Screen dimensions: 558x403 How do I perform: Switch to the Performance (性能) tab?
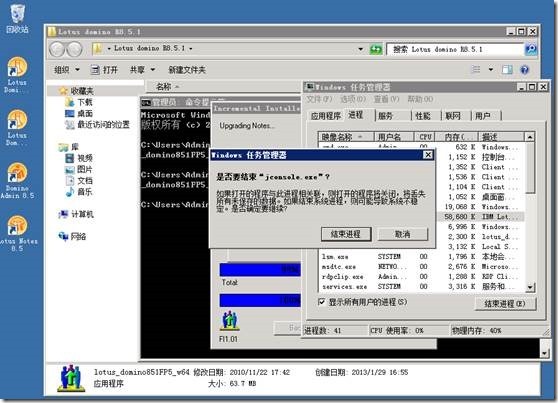(426, 116)
